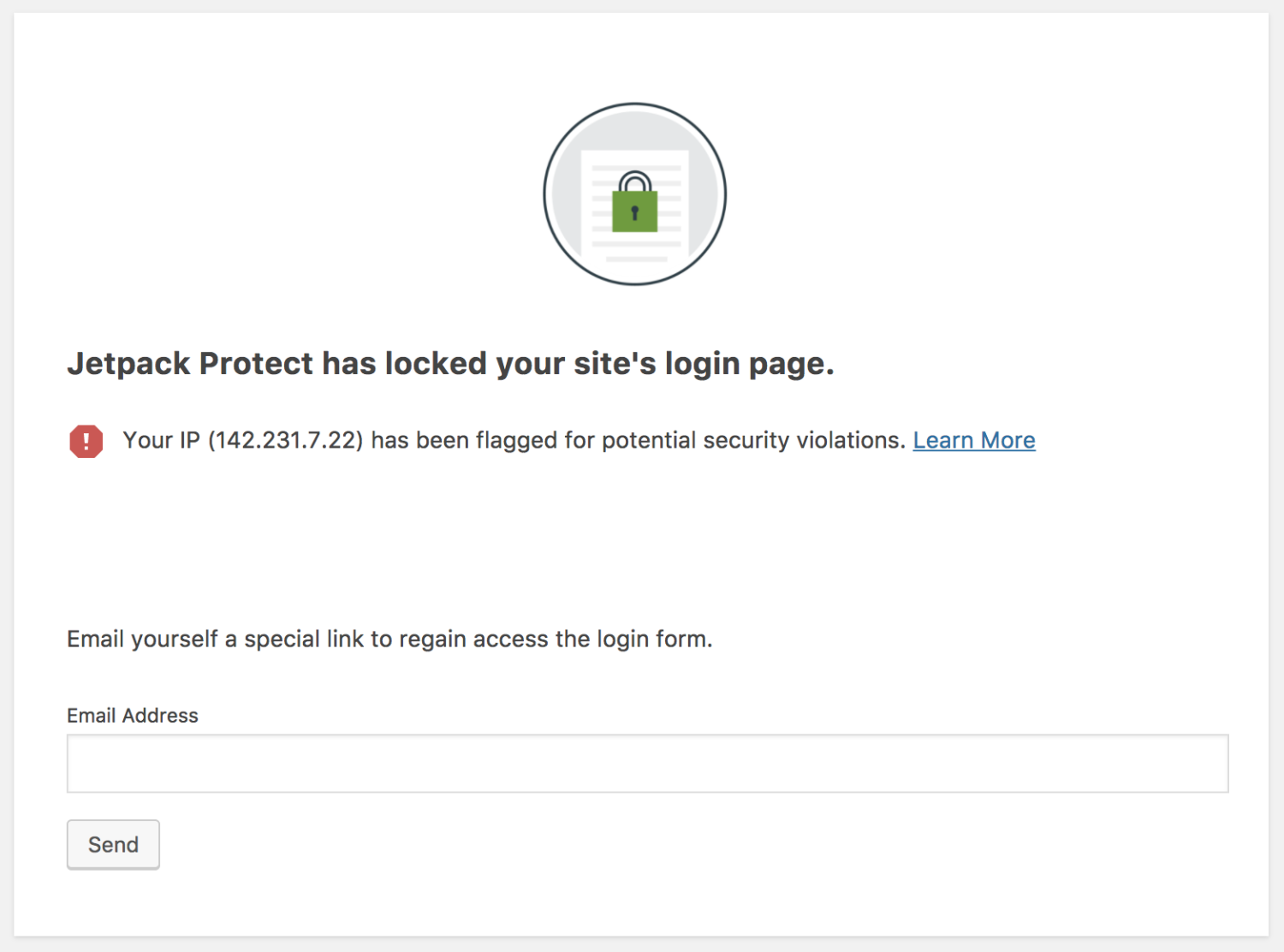Open the Learn More link
This screenshot has height=952, width=1284.
point(973,440)
